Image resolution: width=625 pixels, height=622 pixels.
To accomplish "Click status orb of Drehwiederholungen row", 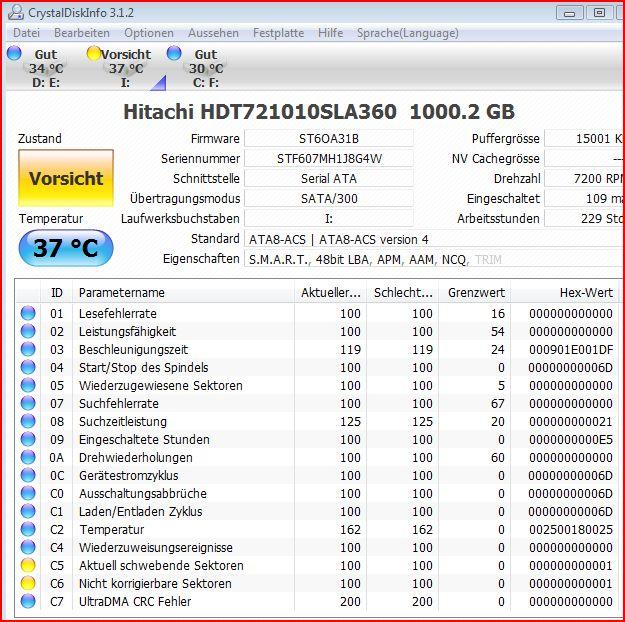I will pos(28,457).
